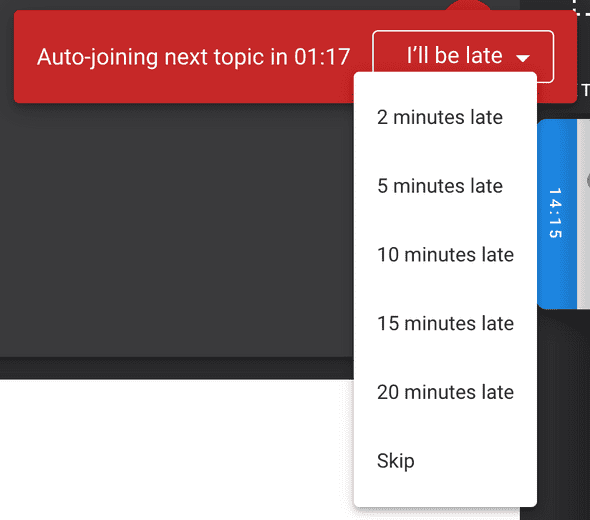Select 2 minutes late option

445,117
